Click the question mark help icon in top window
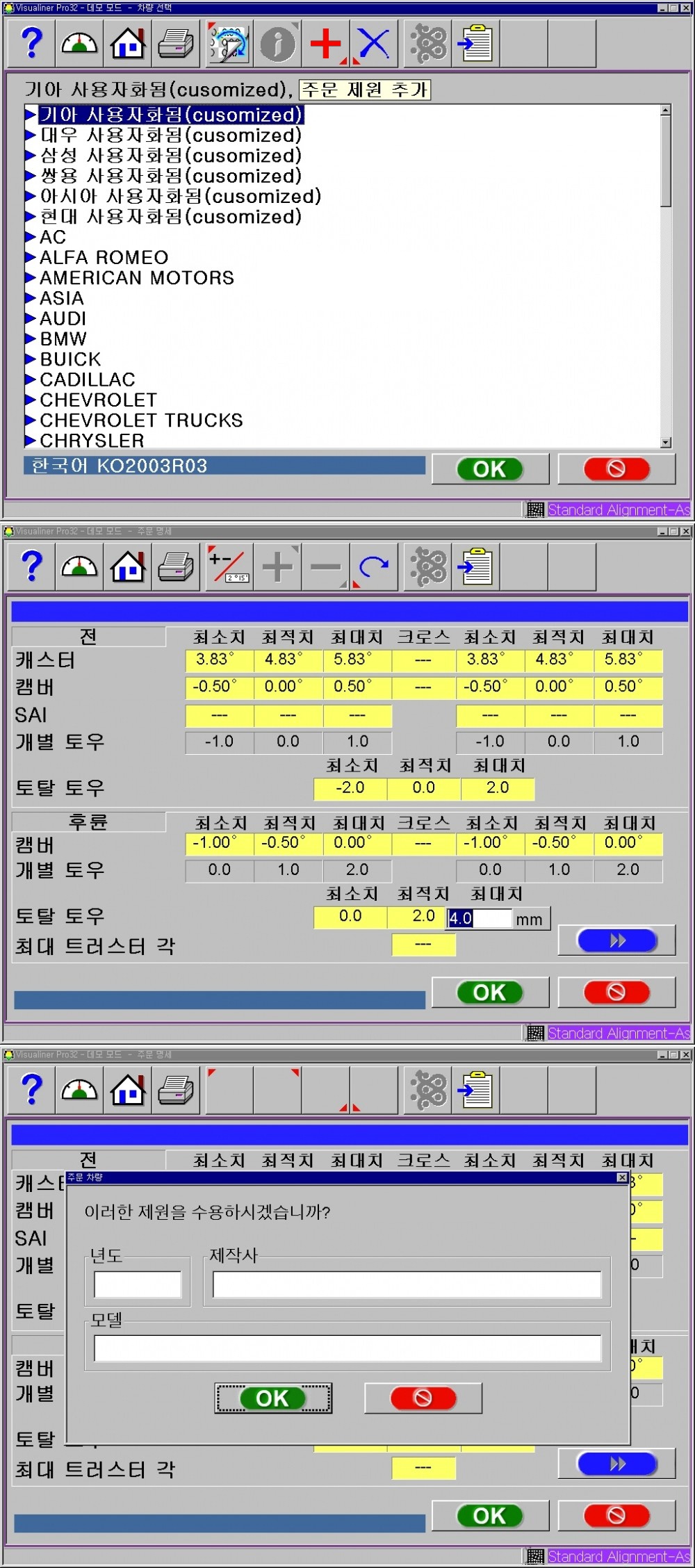The height and width of the screenshot is (1568, 695). [x=32, y=44]
